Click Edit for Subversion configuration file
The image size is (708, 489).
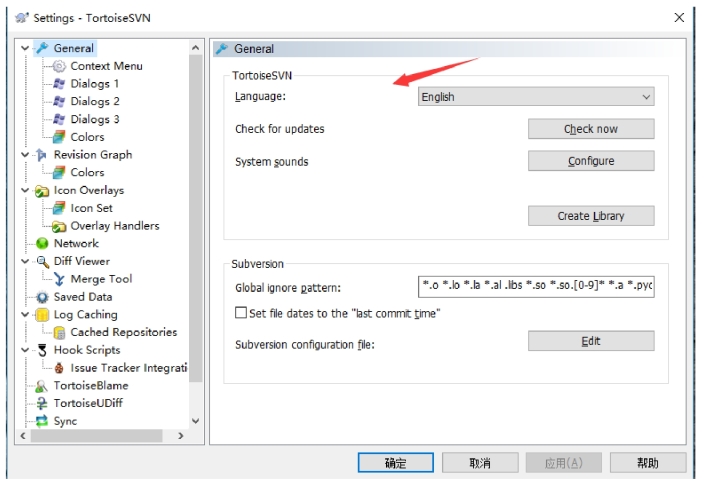tap(591, 341)
